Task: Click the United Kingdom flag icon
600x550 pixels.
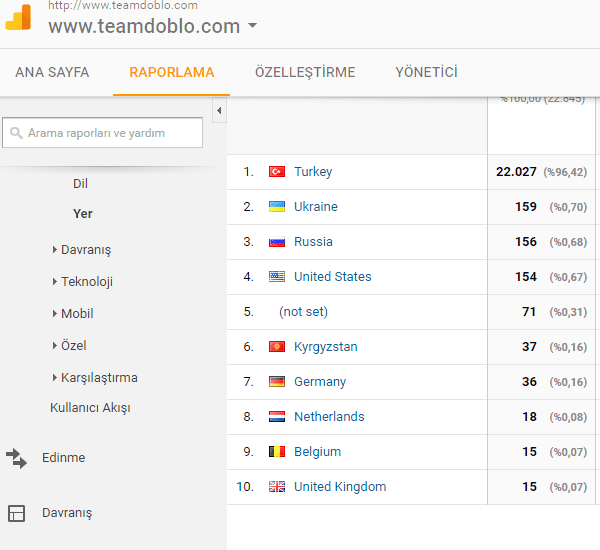Action: tap(277, 487)
